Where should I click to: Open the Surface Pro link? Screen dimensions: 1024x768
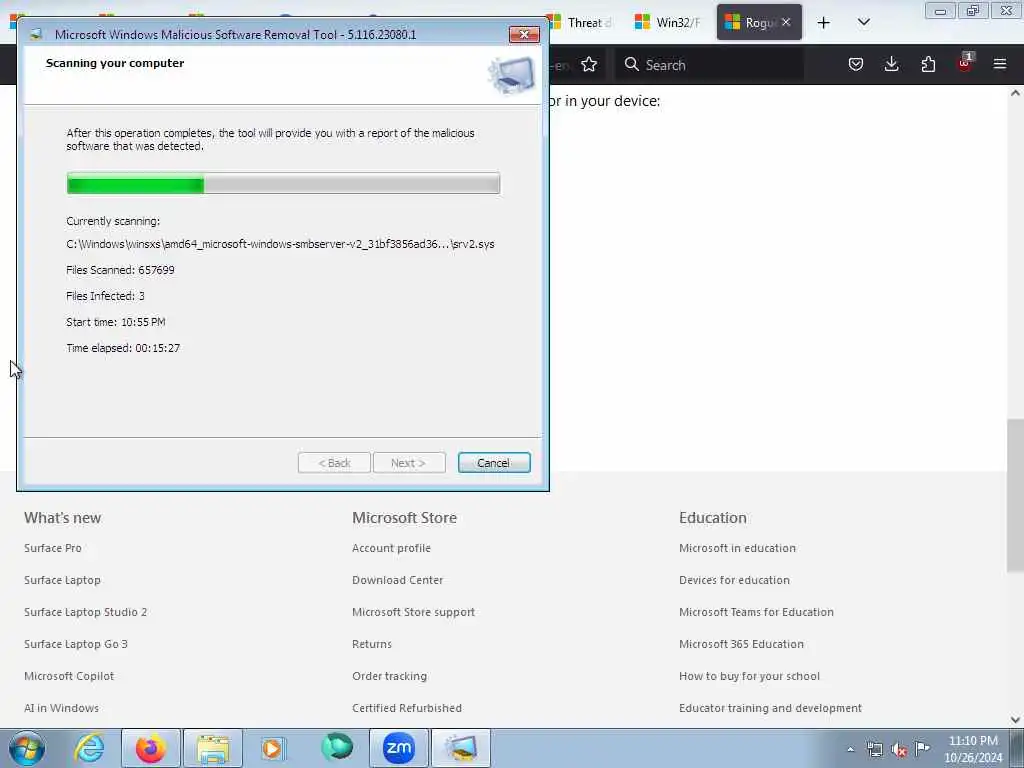point(53,548)
